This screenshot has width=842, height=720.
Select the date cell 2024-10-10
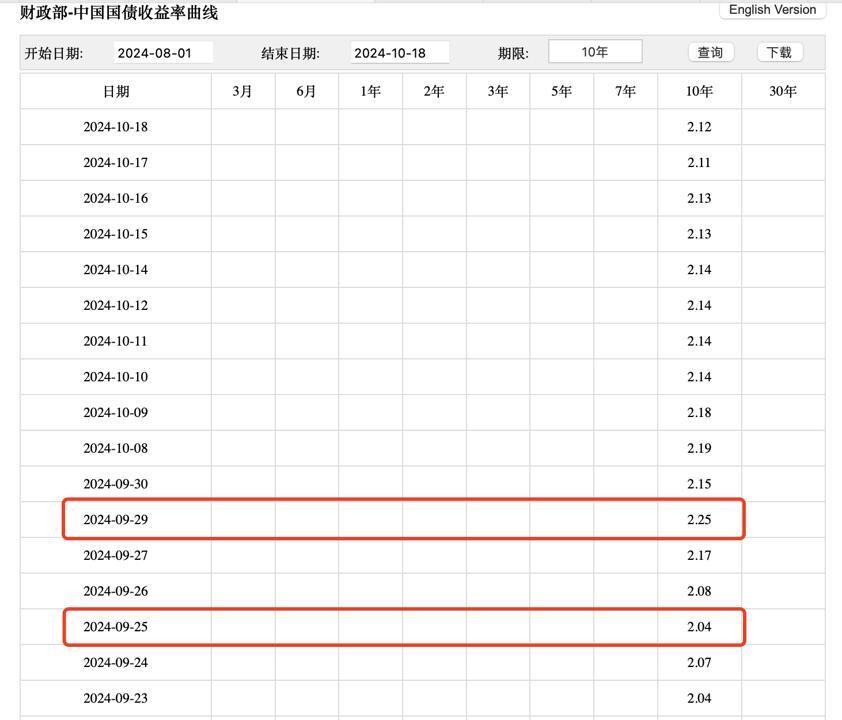(x=115, y=377)
